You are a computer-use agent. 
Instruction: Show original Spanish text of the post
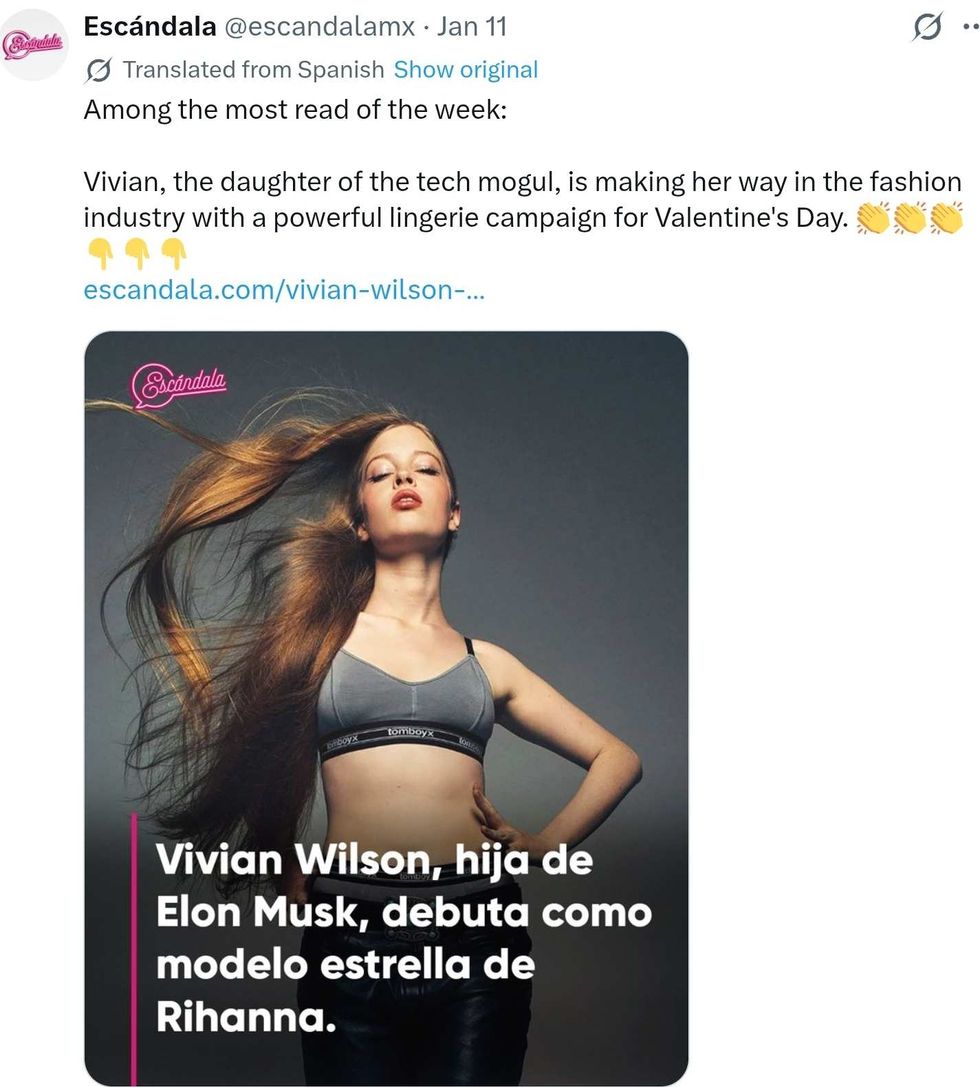point(466,70)
